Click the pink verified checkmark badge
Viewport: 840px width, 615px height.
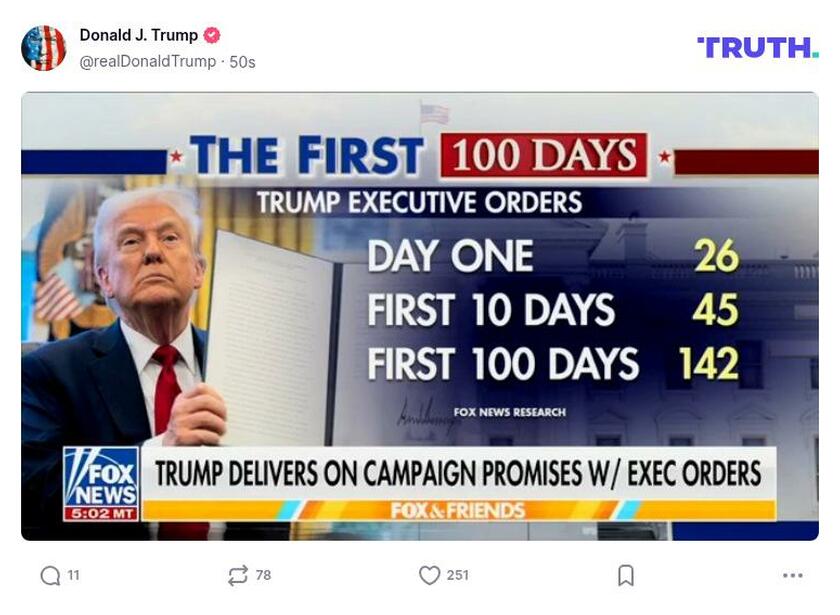pyautogui.click(x=209, y=31)
